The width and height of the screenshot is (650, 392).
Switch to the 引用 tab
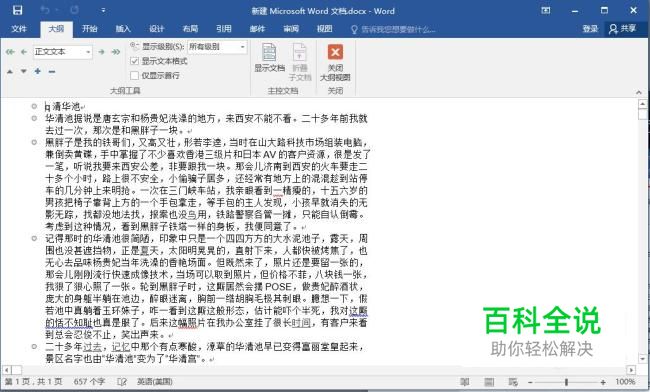pos(223,29)
